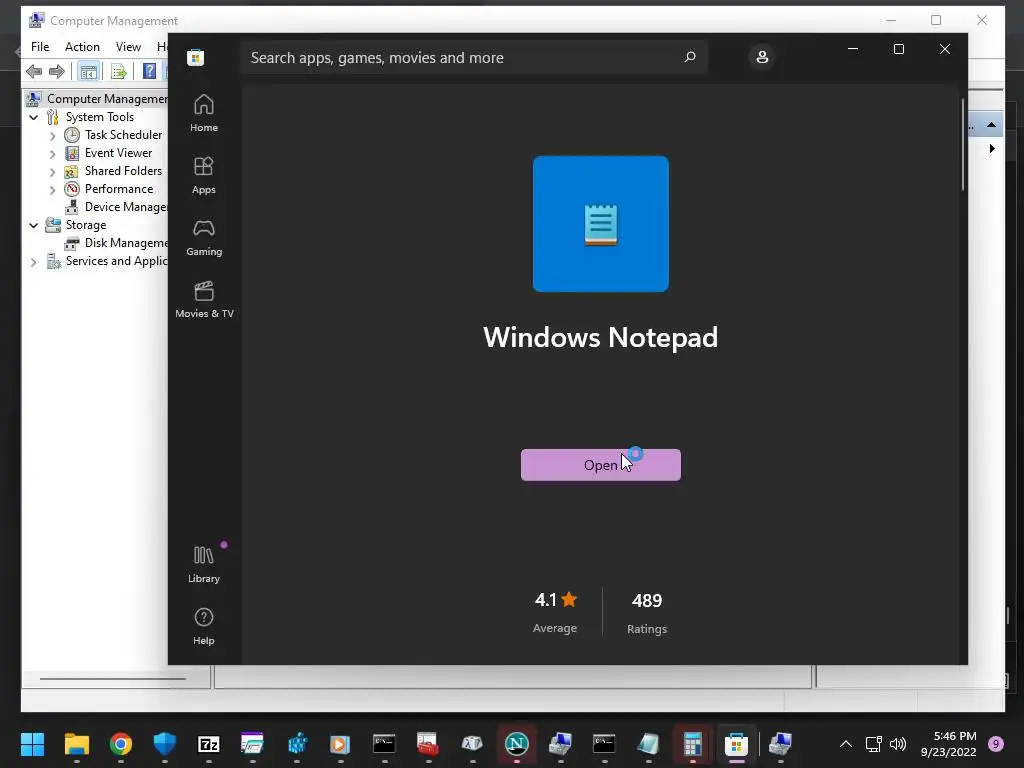Open File menu in Computer Management

[x=40, y=47]
